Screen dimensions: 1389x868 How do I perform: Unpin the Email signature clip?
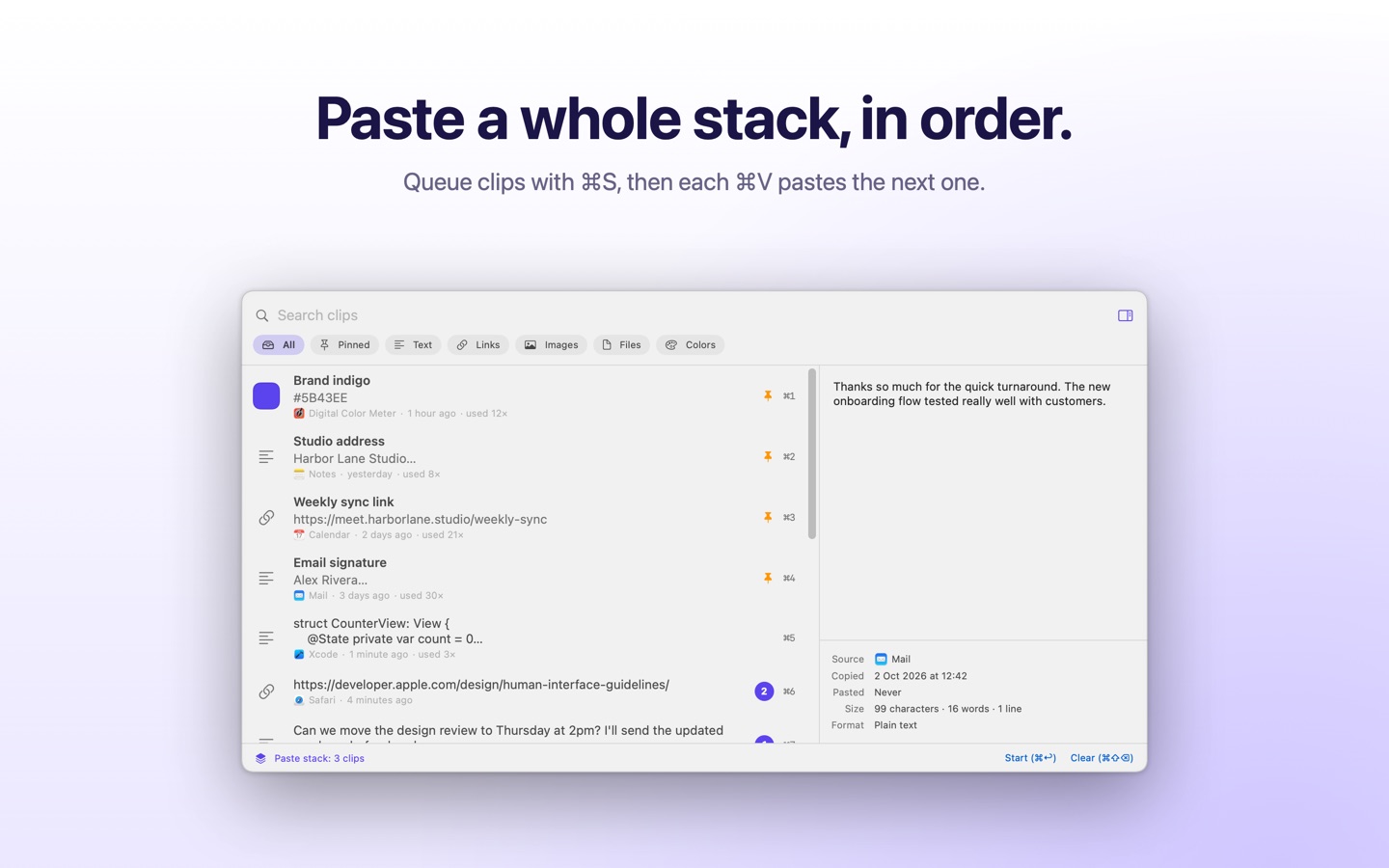click(768, 578)
